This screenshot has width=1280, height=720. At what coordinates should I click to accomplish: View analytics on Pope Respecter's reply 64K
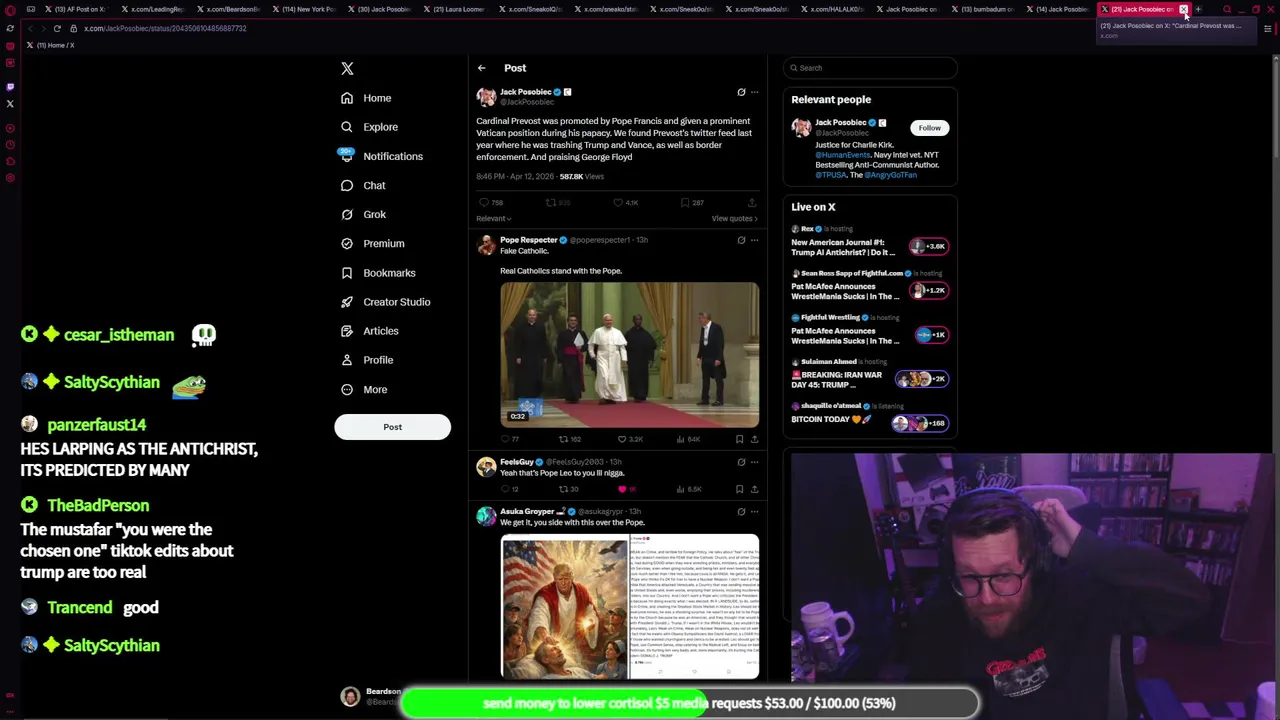(689, 439)
